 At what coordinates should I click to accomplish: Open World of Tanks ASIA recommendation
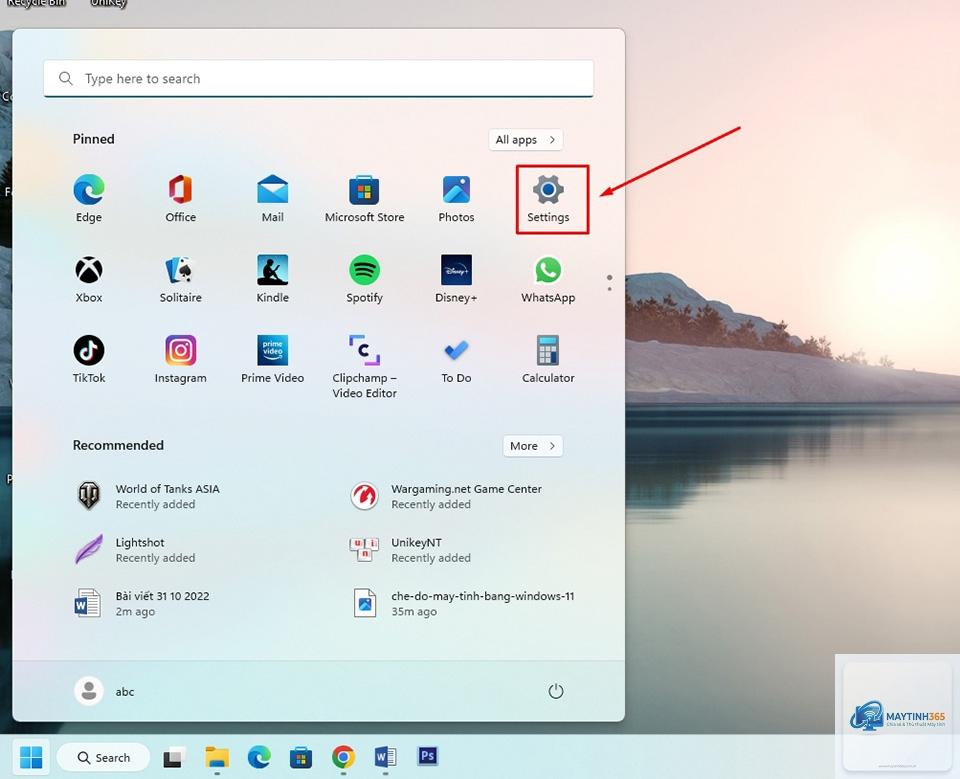point(147,496)
